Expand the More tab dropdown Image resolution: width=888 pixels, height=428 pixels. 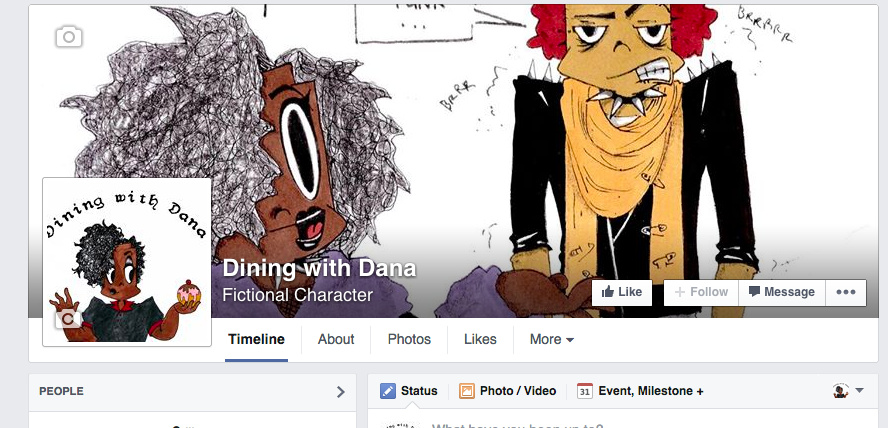[552, 339]
